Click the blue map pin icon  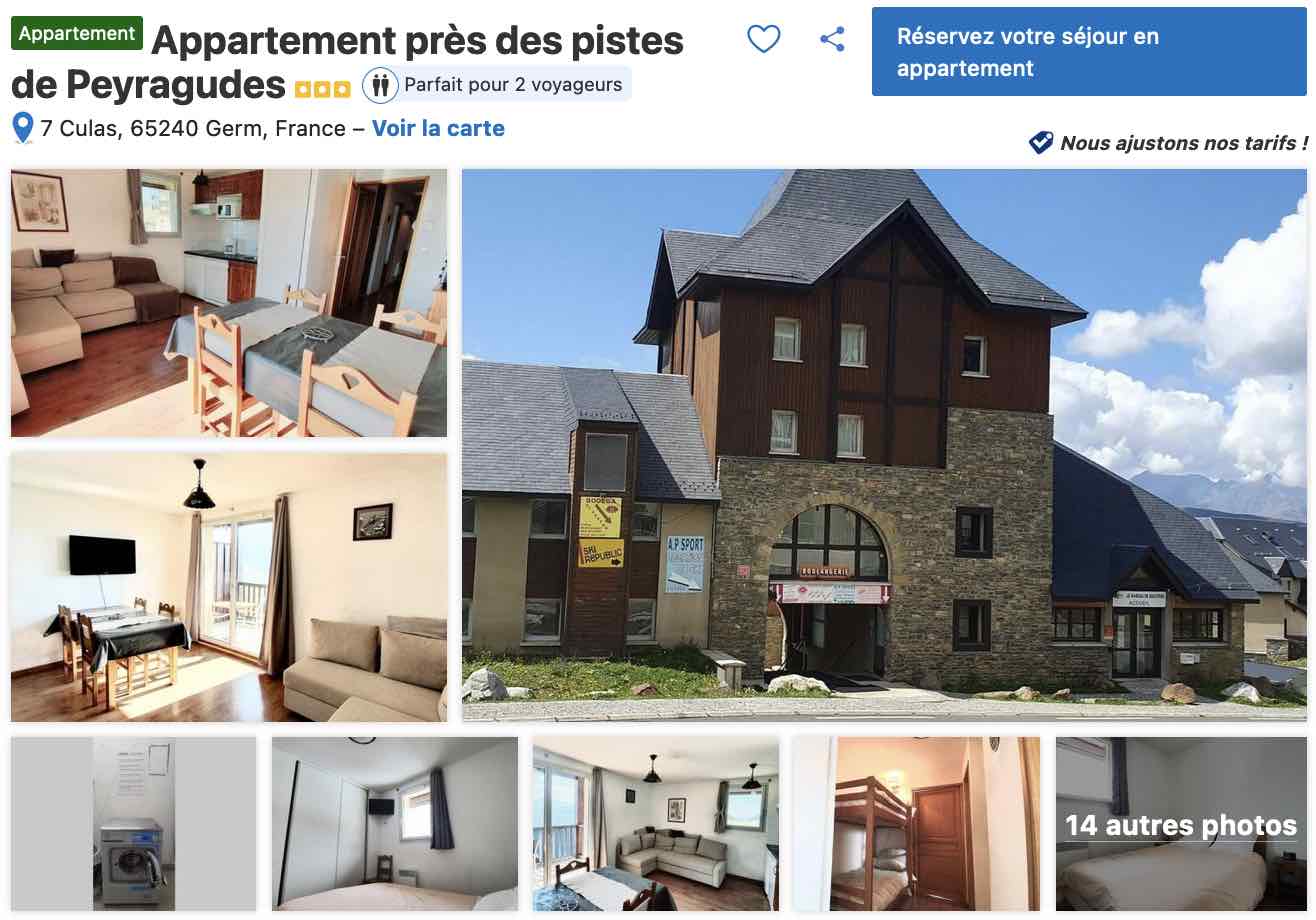point(23,128)
